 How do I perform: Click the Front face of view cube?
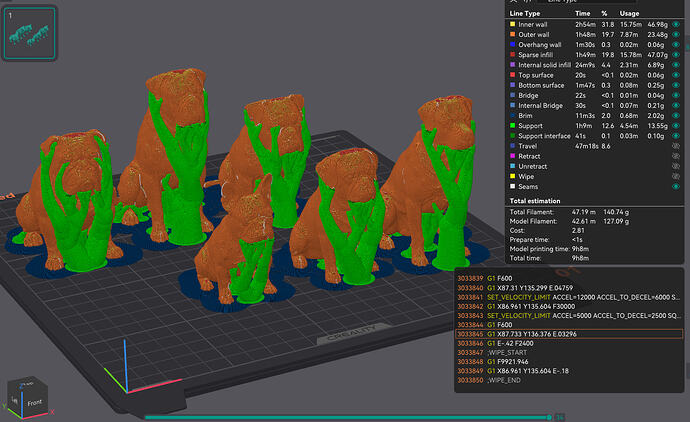coord(35,403)
